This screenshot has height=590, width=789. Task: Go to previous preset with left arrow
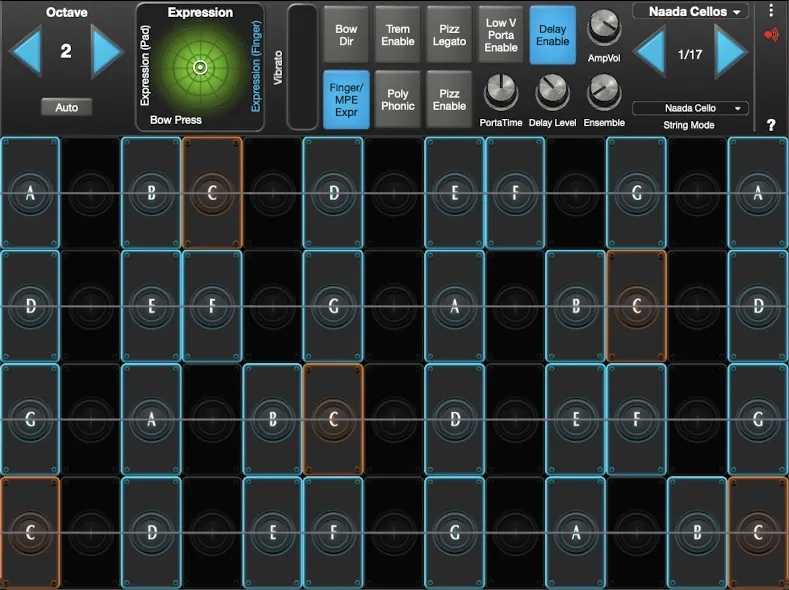pos(649,52)
